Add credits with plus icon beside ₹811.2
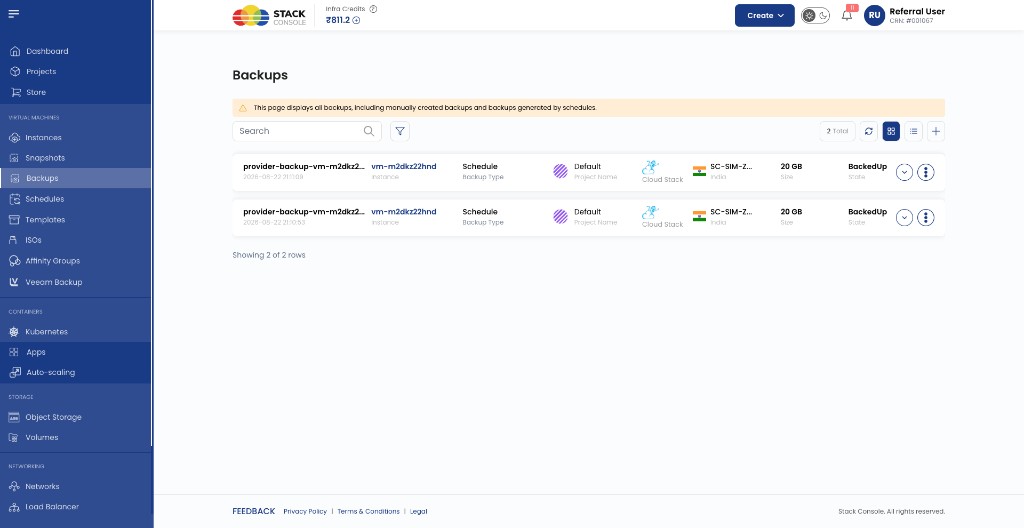The height and width of the screenshot is (528, 1024). (357, 20)
